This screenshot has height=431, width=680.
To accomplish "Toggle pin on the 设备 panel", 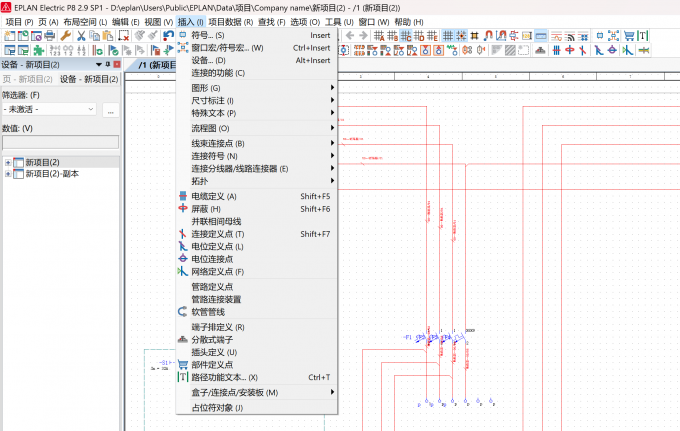I will tap(108, 64).
